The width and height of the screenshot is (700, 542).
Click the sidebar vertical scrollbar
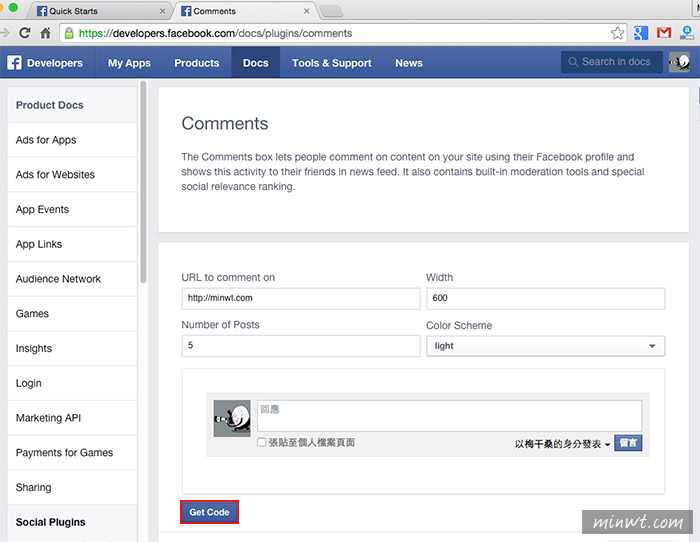(x=143, y=182)
